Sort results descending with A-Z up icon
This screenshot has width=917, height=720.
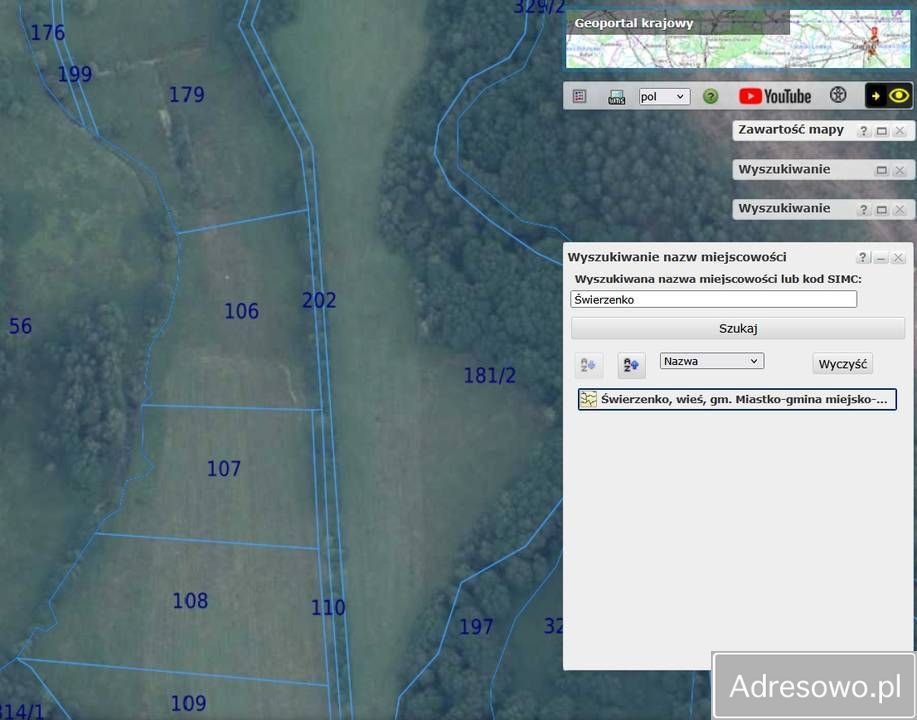point(631,364)
